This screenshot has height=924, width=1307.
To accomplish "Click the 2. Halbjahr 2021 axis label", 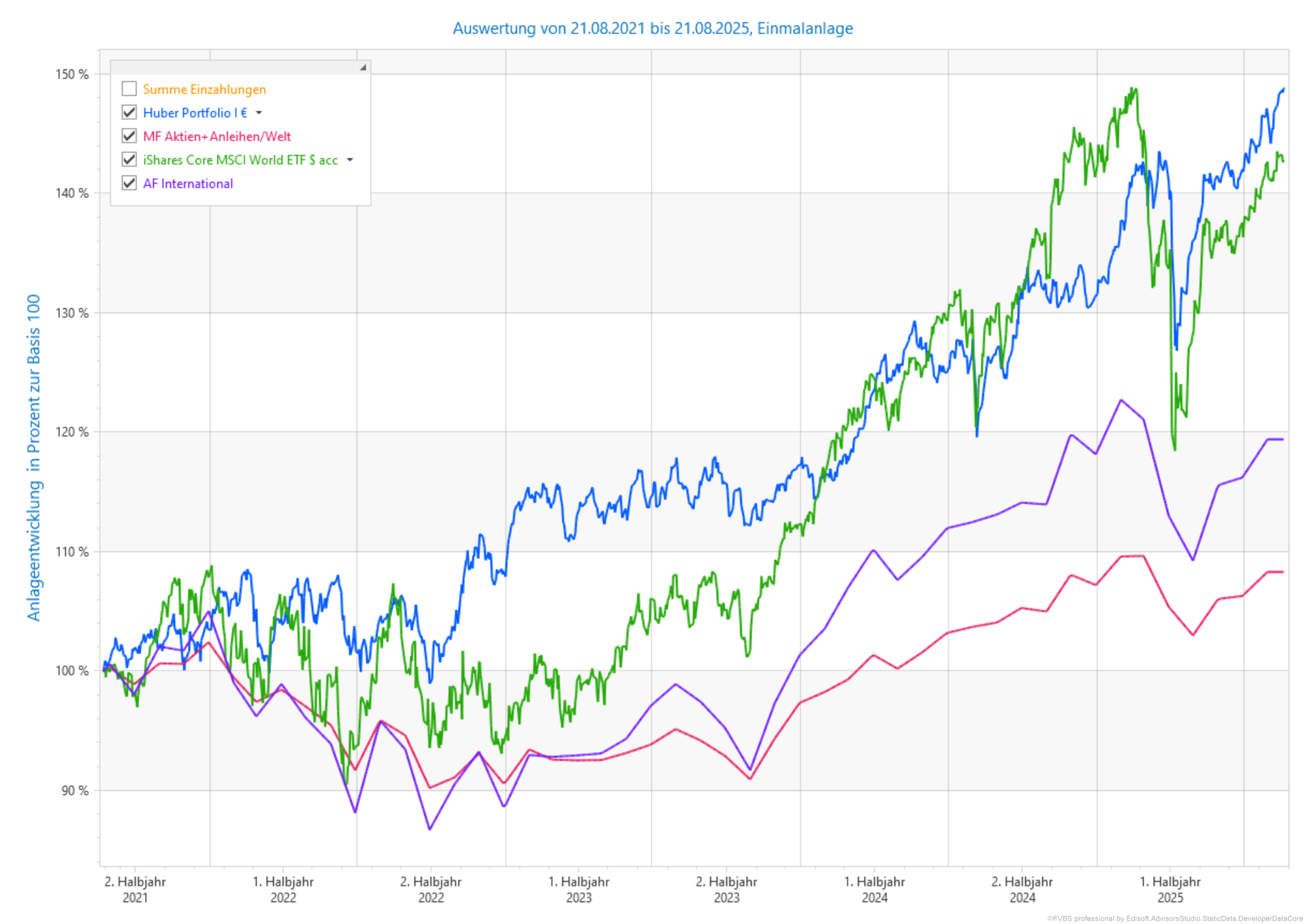I will [x=135, y=889].
